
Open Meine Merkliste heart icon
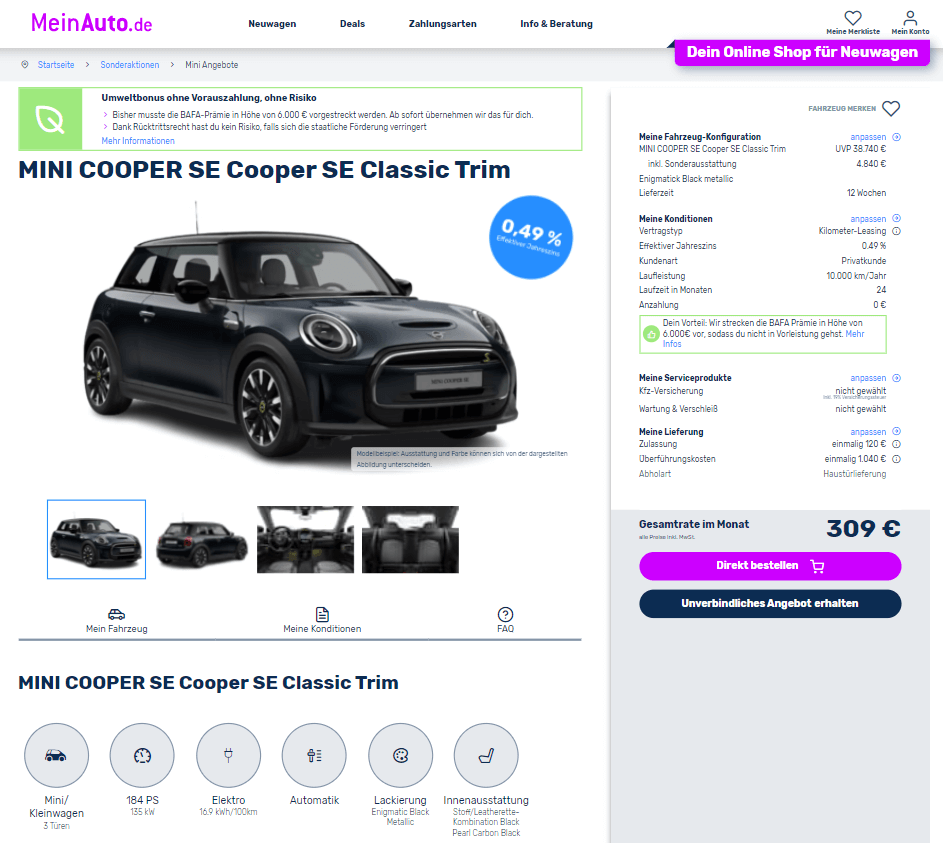click(853, 18)
